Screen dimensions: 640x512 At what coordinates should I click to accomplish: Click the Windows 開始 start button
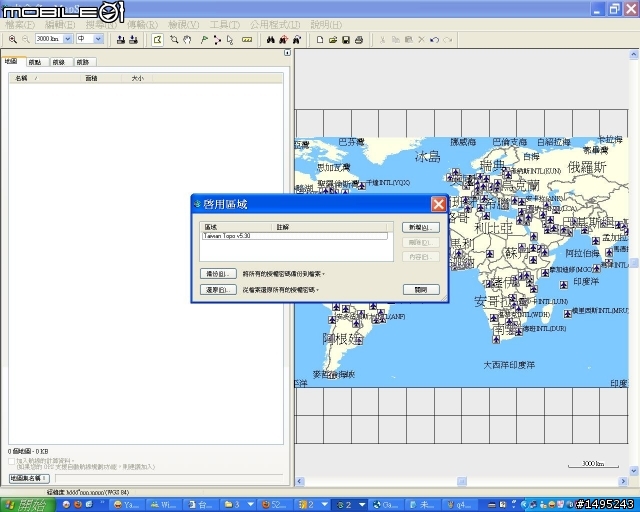(x=27, y=505)
